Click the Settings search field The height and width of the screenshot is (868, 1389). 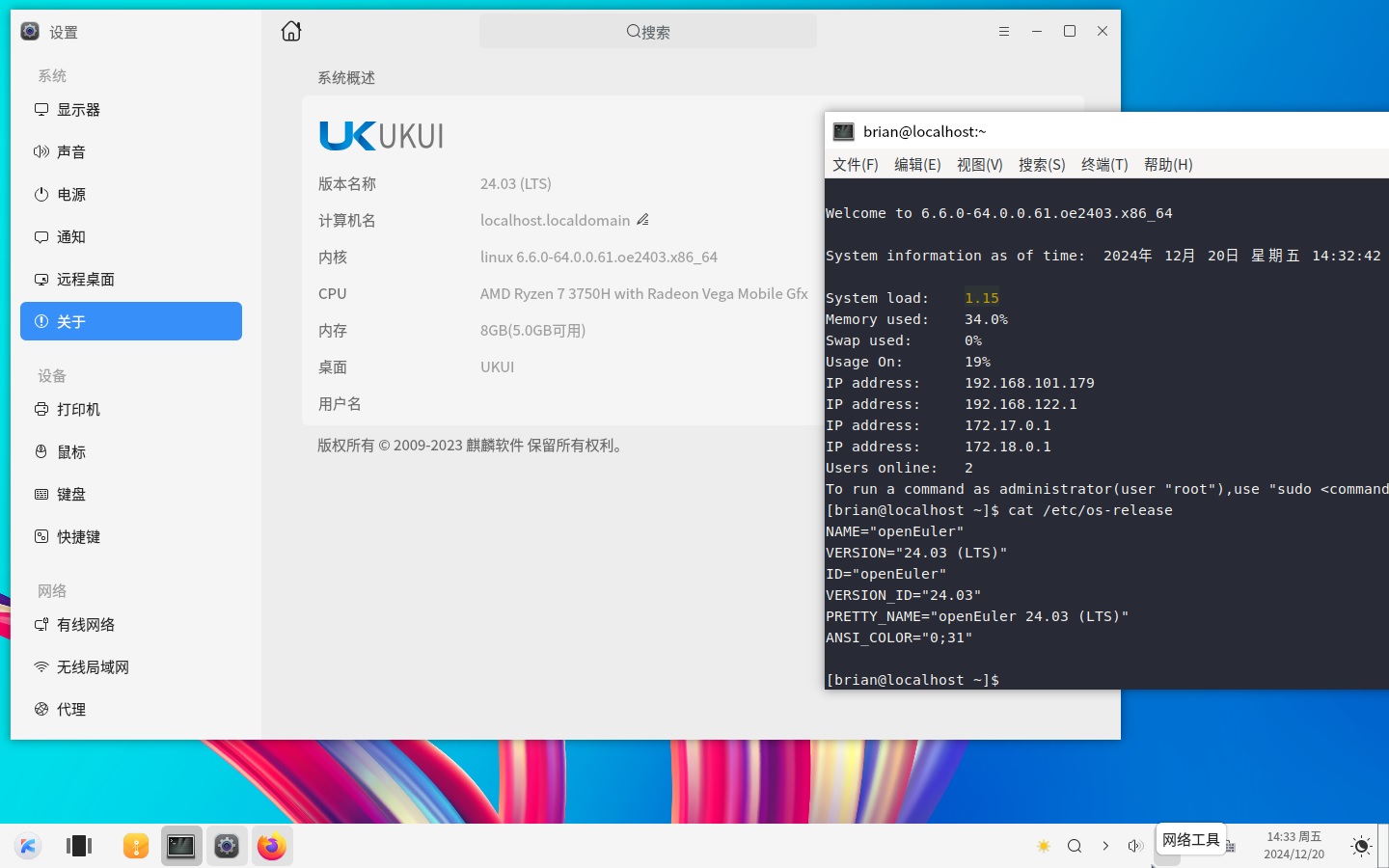coord(647,32)
